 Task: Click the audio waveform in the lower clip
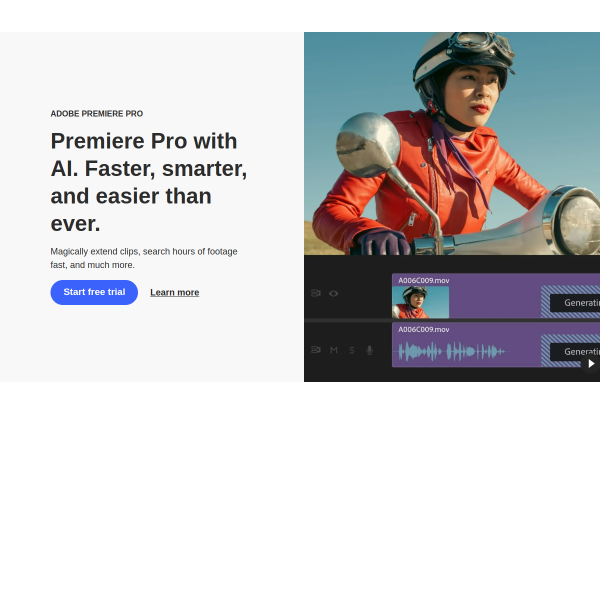452,351
